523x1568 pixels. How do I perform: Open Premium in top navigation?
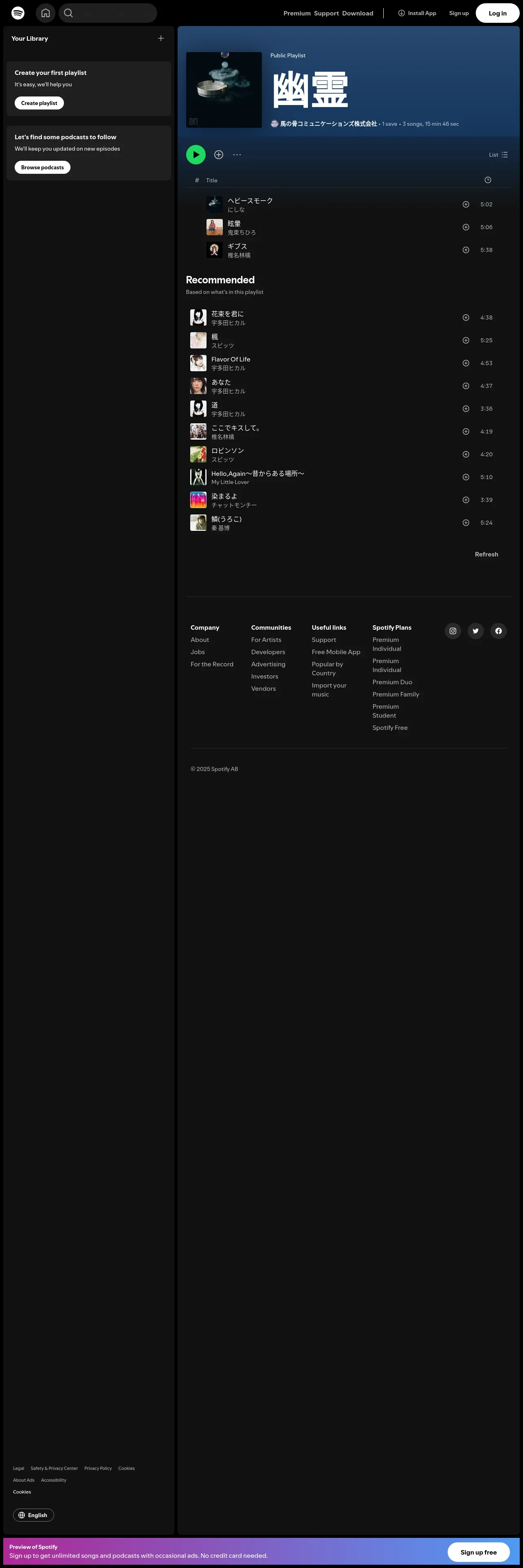point(297,13)
